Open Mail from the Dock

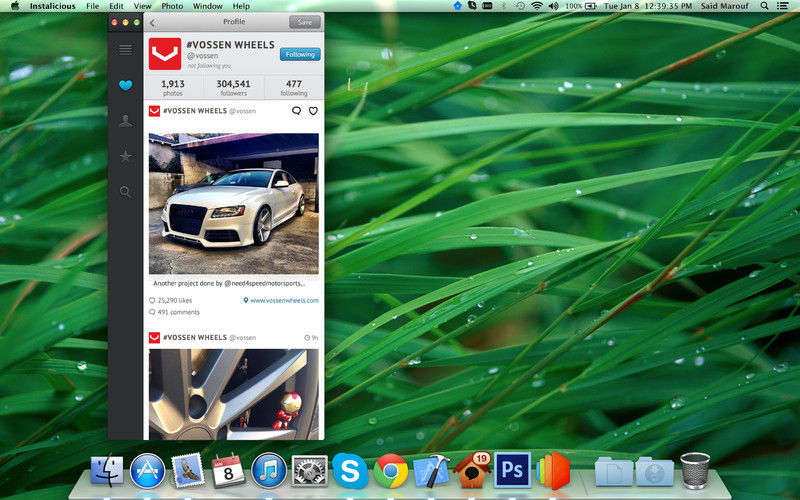point(188,470)
